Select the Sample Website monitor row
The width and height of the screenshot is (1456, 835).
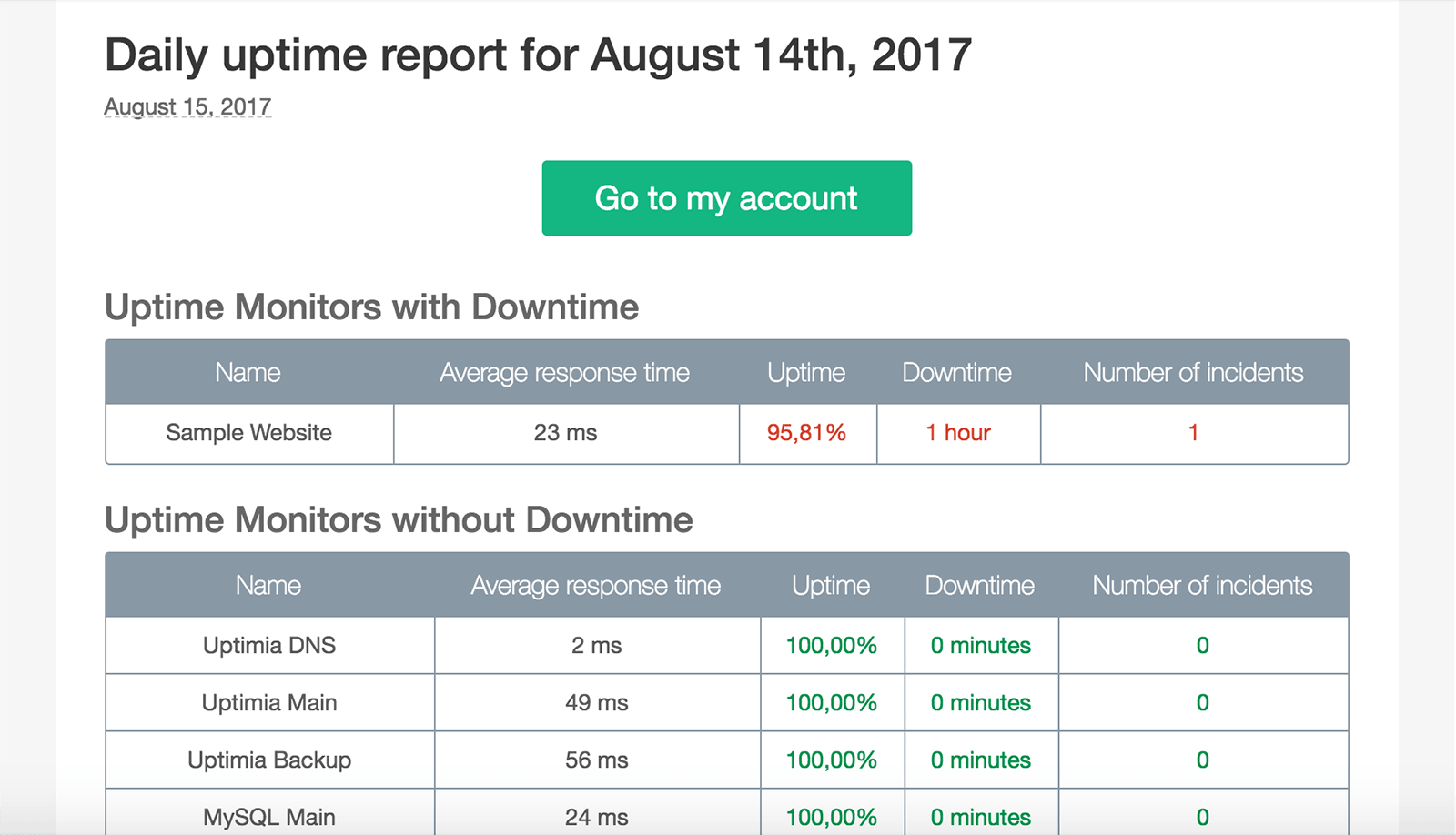tap(248, 433)
